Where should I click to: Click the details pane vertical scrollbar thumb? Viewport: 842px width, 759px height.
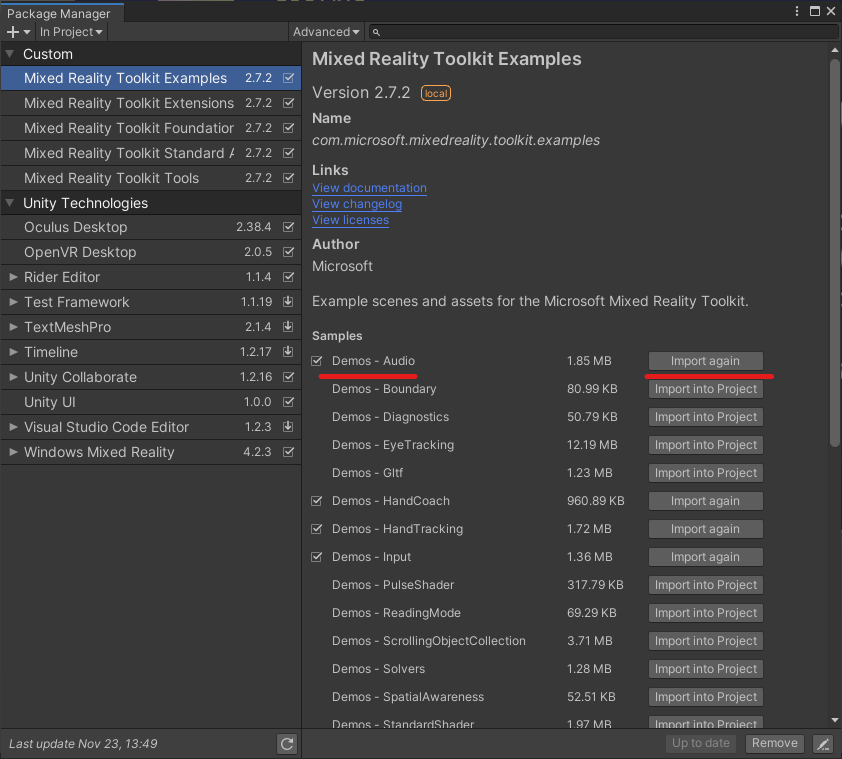(x=834, y=252)
